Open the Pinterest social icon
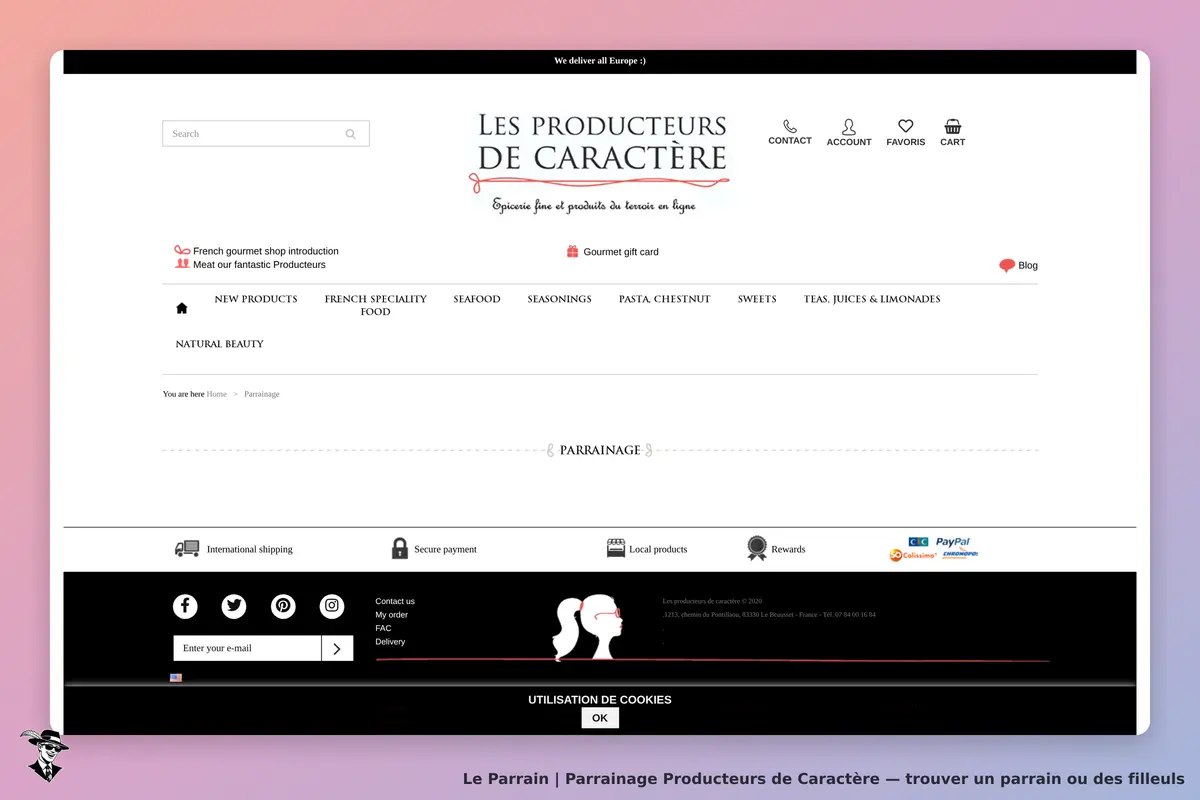The width and height of the screenshot is (1200, 800). [283, 606]
